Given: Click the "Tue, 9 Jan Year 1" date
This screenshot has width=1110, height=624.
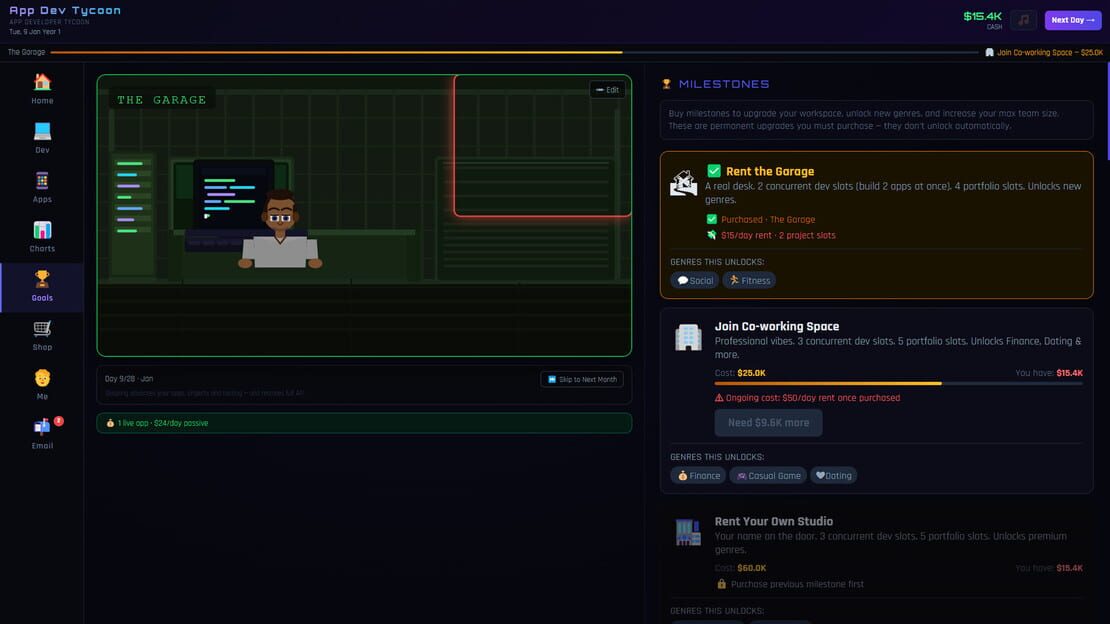Looking at the screenshot, I should point(35,32).
